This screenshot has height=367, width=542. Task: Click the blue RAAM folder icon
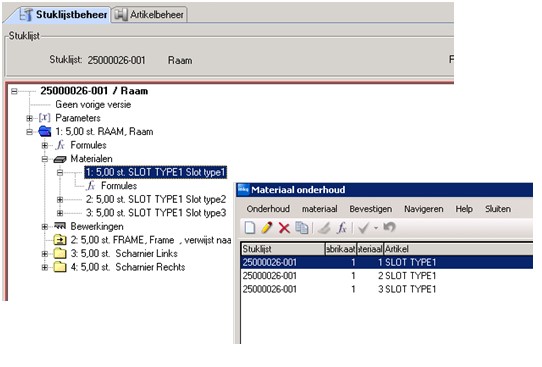coord(45,131)
